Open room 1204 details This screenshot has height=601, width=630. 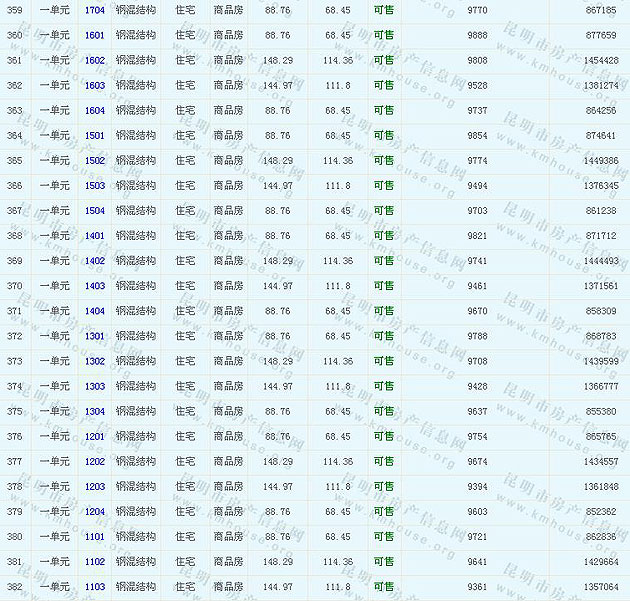point(95,511)
